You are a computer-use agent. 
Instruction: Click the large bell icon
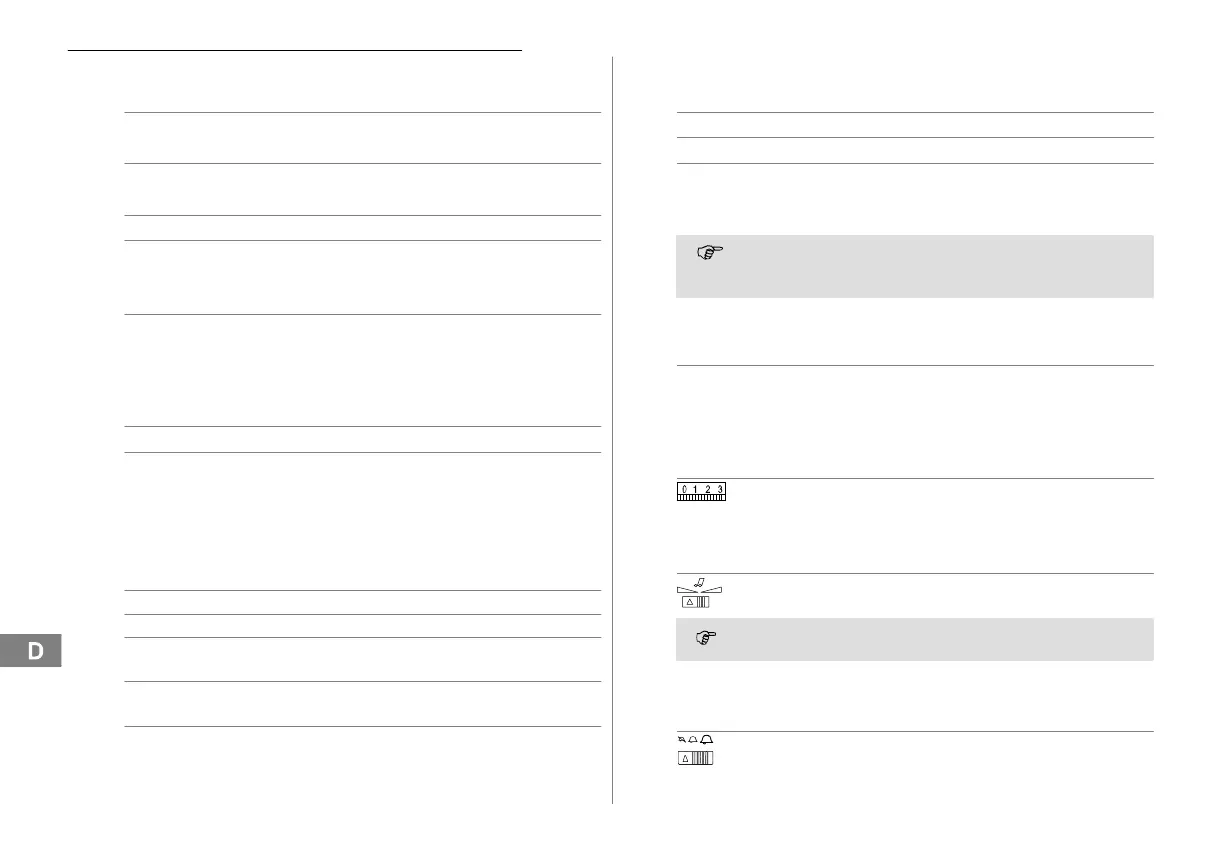click(x=707, y=739)
